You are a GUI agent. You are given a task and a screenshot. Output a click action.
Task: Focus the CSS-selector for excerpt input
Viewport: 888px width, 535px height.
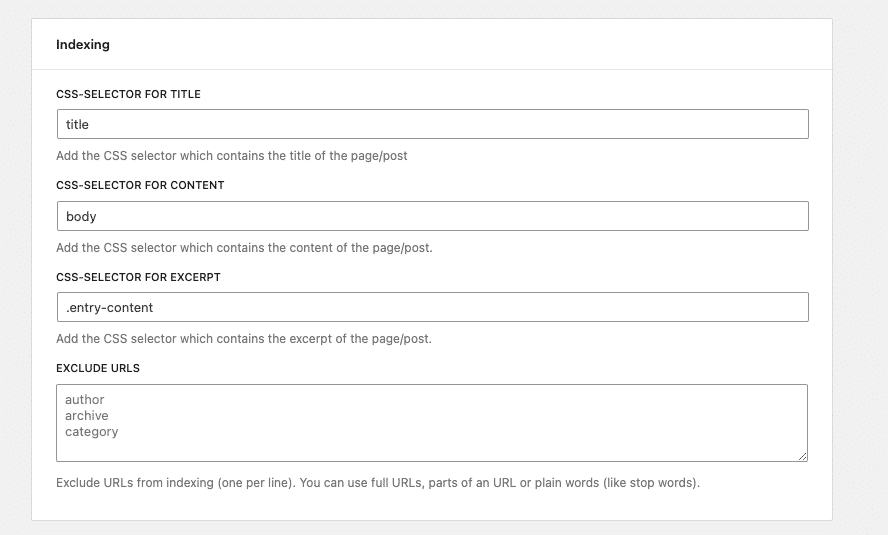coord(433,307)
